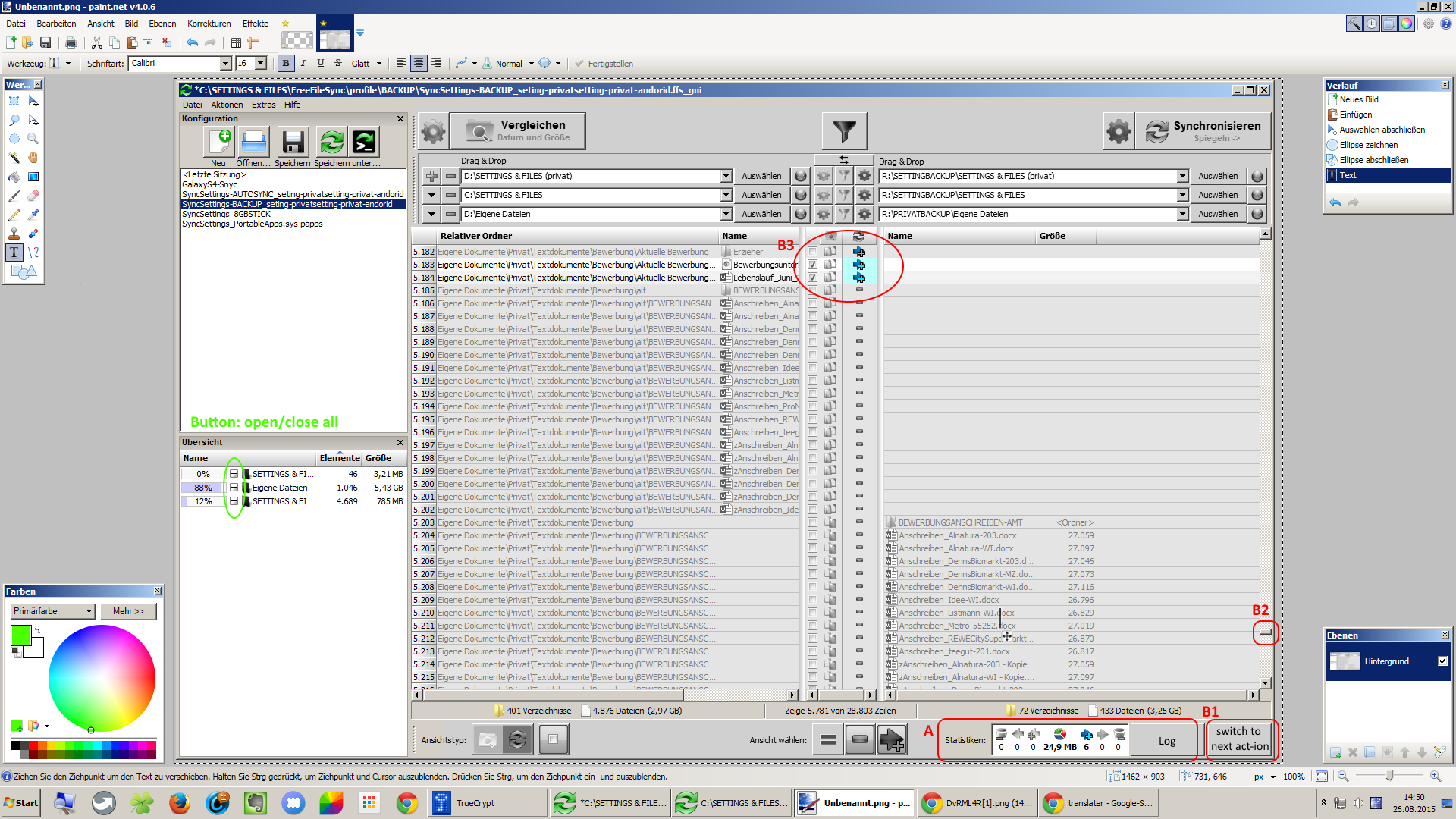Open the Effekte menu
The width and height of the screenshot is (1456, 819).
pyautogui.click(x=256, y=24)
